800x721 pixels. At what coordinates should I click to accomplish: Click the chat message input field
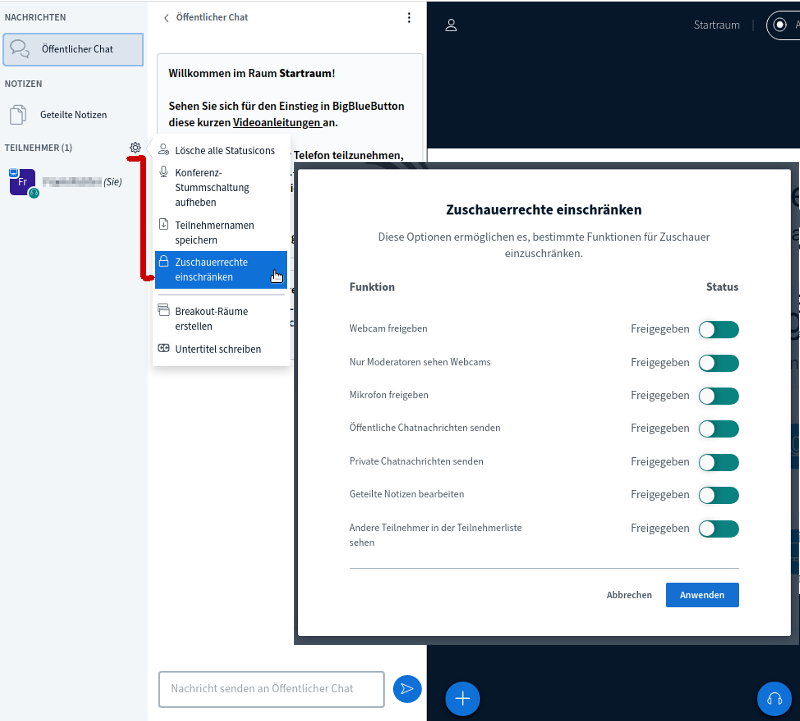coord(270,688)
